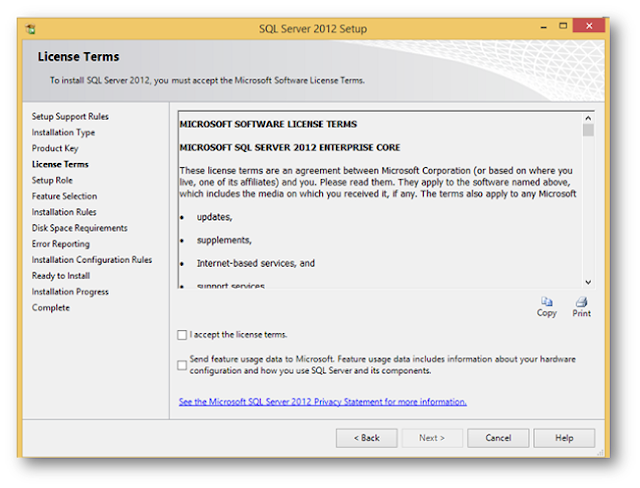Screen dimensions: 640x488
Task: Click the license text scrollbar thumb
Action: [x=588, y=130]
